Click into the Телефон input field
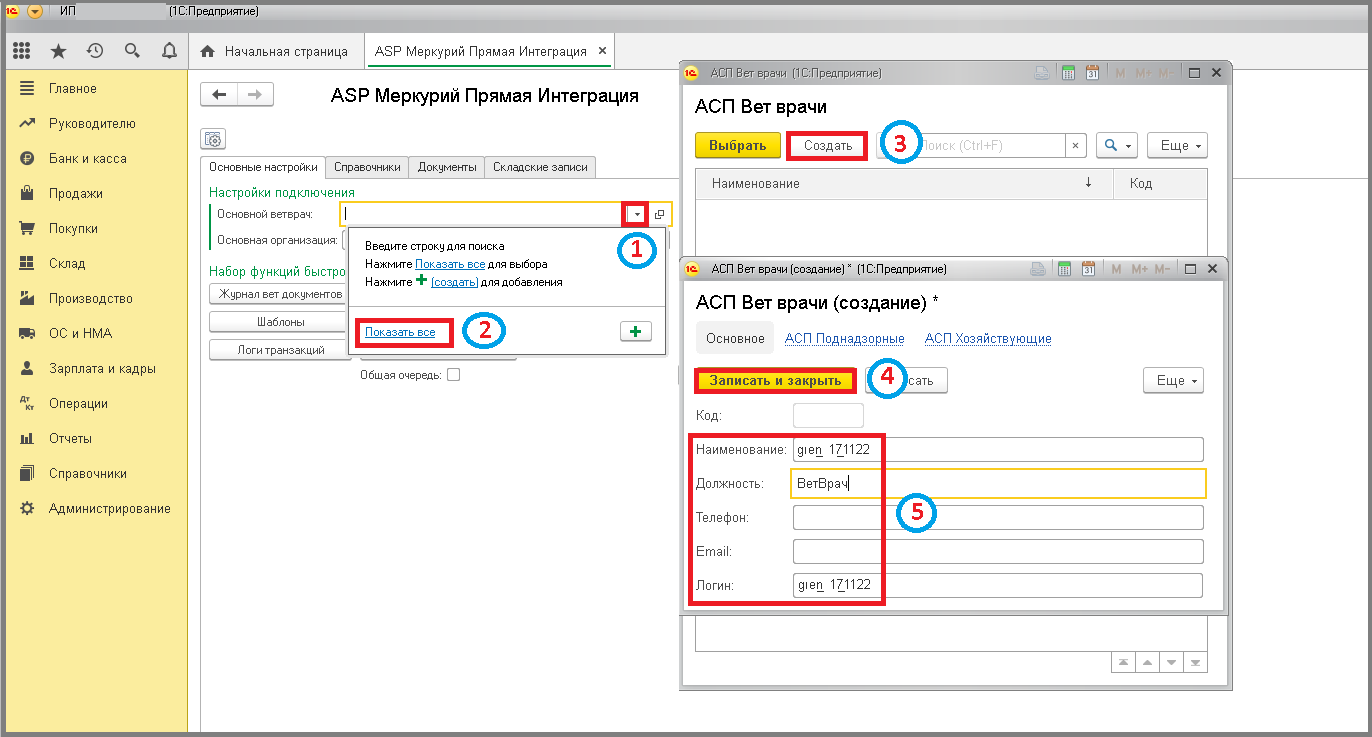The image size is (1372, 737). pyautogui.click(x=998, y=517)
